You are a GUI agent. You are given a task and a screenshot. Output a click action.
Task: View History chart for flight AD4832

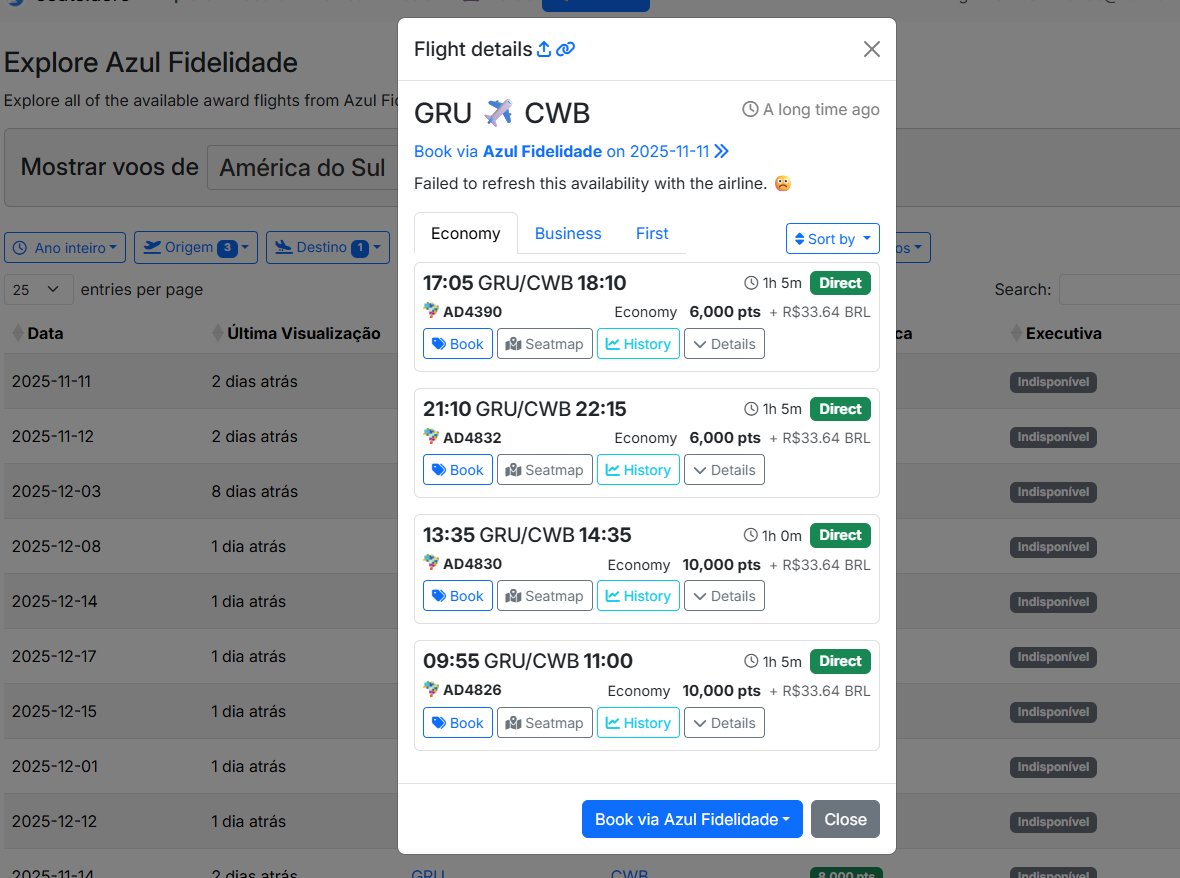638,470
